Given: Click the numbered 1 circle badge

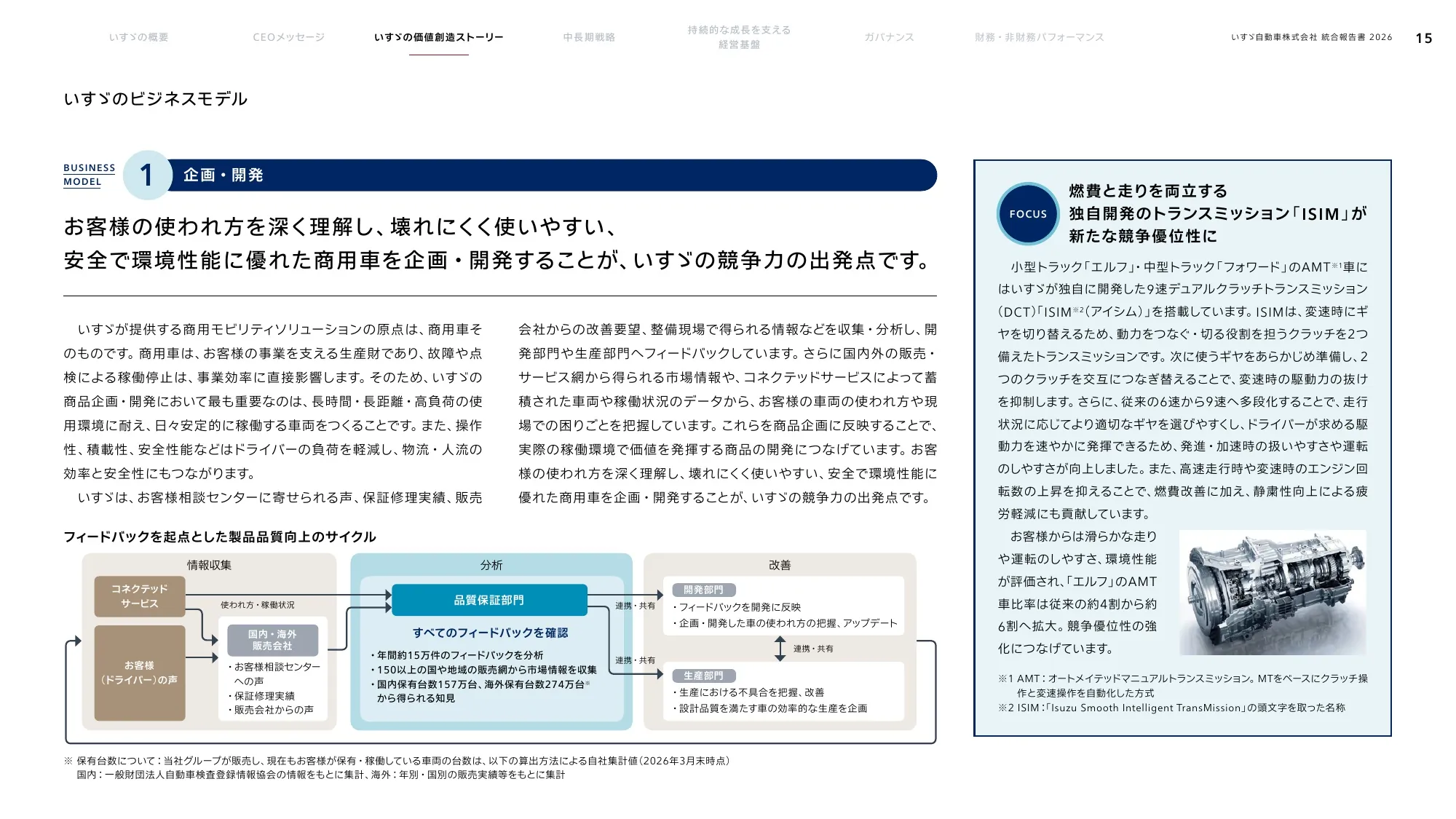Looking at the screenshot, I should click(x=147, y=175).
